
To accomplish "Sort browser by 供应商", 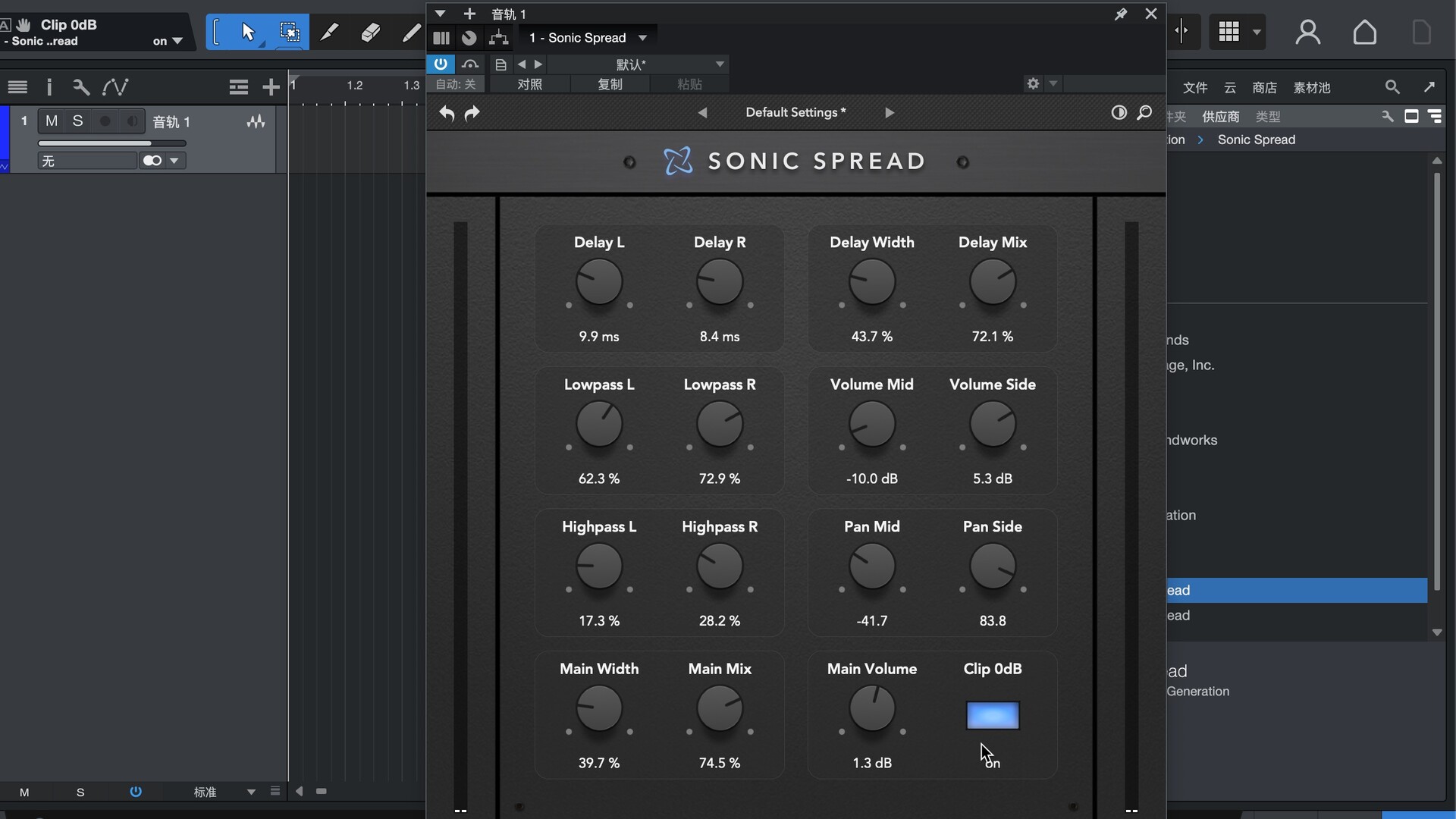I will click(x=1221, y=117).
